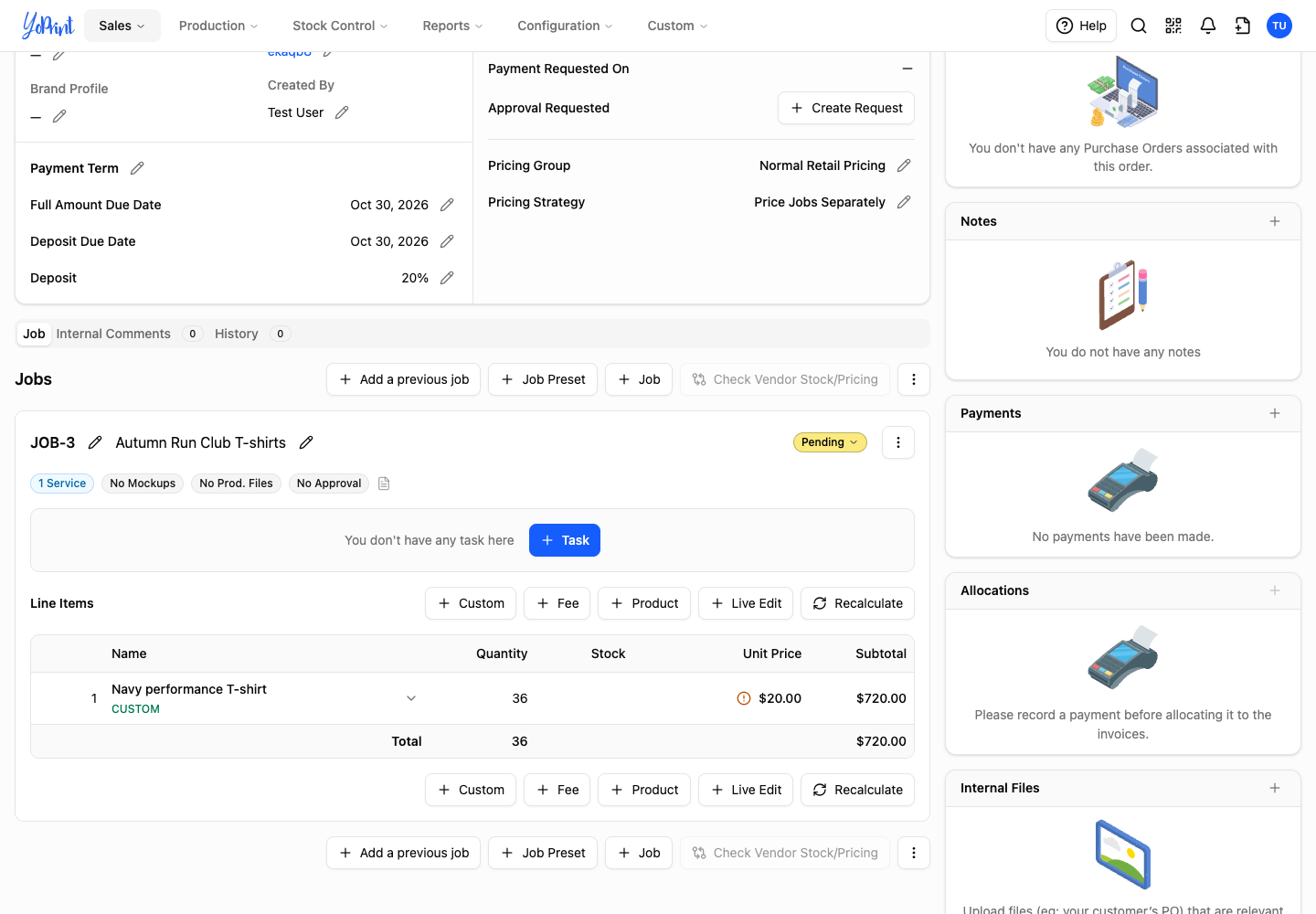1316x914 pixels.
Task: Click the No Mockups tag
Action: coord(143,484)
